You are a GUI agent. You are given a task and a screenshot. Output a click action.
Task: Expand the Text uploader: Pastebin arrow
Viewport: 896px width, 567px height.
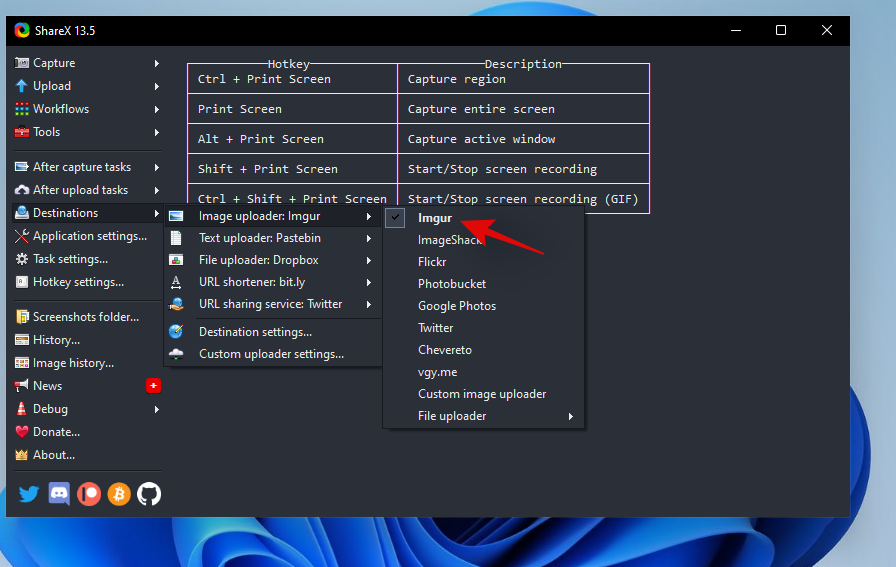(x=369, y=238)
